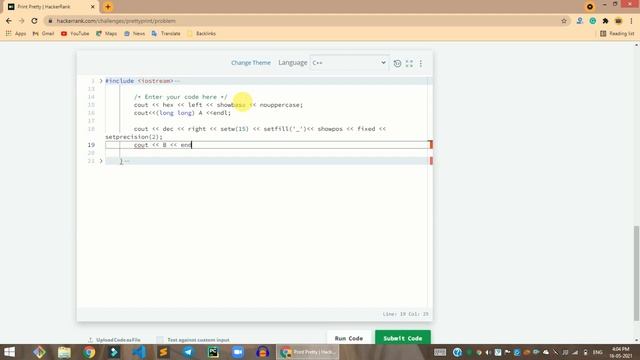Open Sublime Text from the taskbar
640x360 pixels.
(x=163, y=352)
